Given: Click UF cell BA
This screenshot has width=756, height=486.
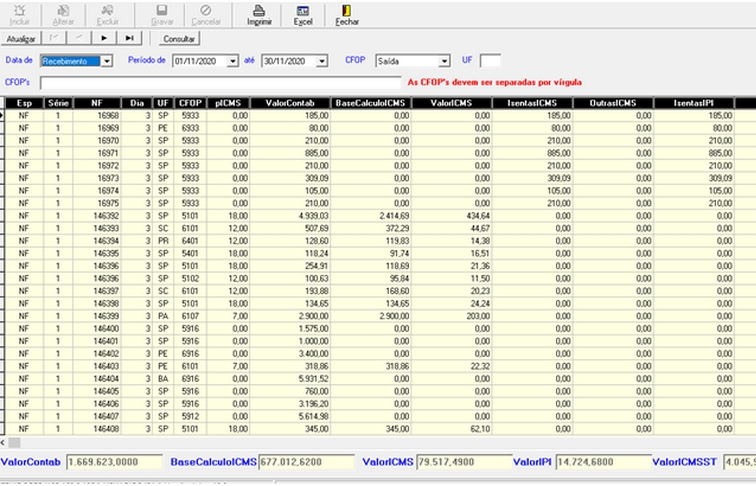Looking at the screenshot, I should tap(163, 379).
